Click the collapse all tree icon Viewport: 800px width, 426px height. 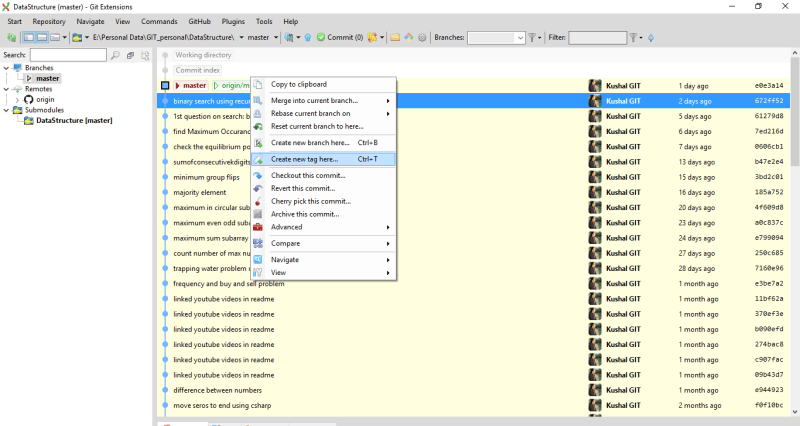click(131, 55)
